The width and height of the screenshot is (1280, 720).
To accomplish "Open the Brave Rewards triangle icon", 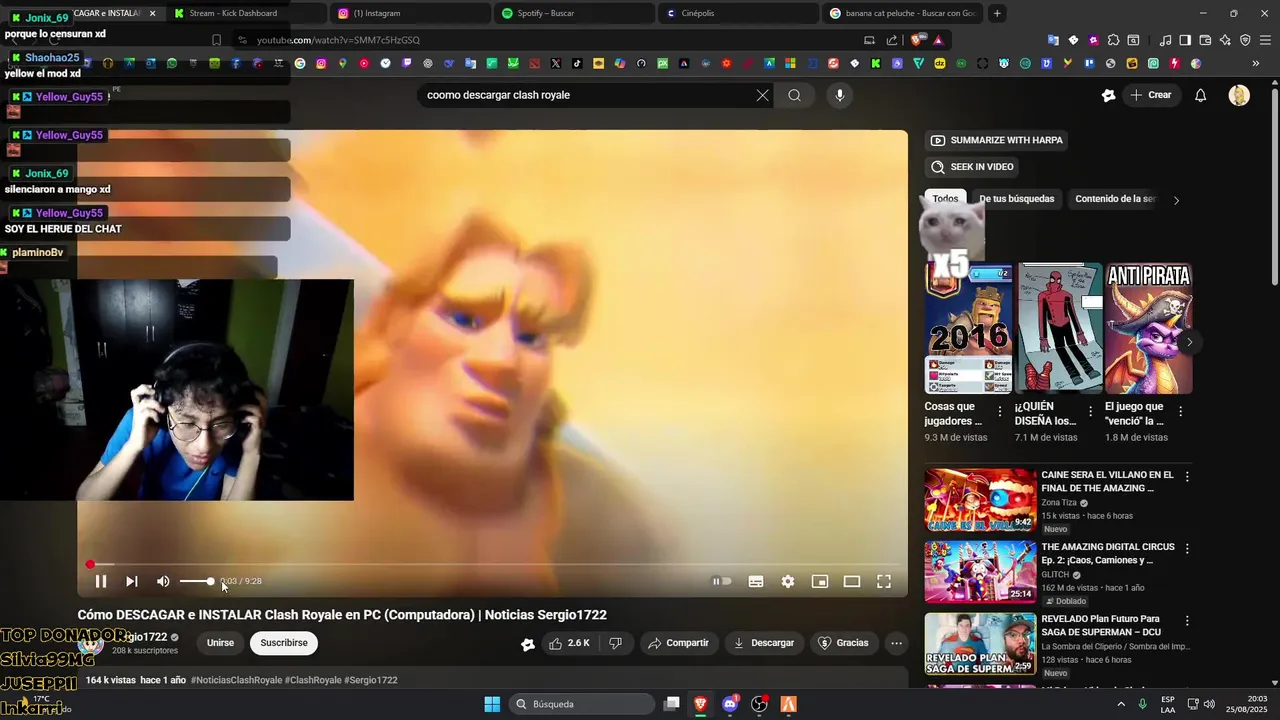I will pos(938,40).
